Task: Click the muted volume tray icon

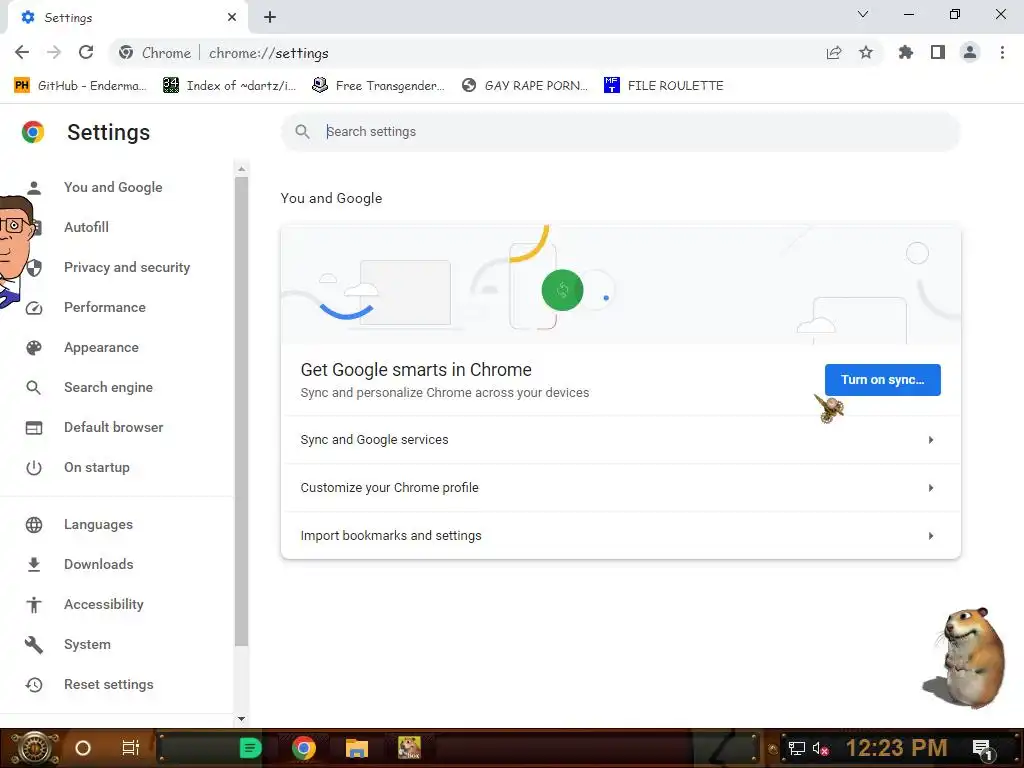Action: click(821, 748)
